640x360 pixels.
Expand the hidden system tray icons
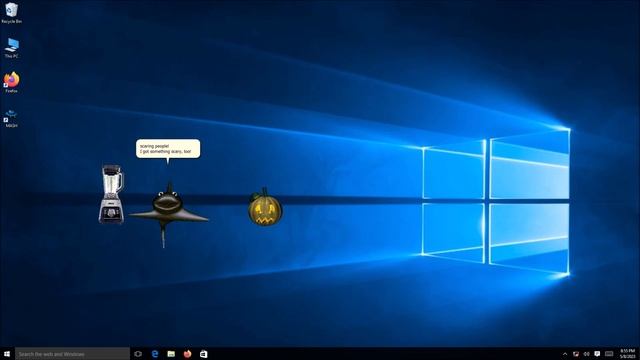(565, 354)
